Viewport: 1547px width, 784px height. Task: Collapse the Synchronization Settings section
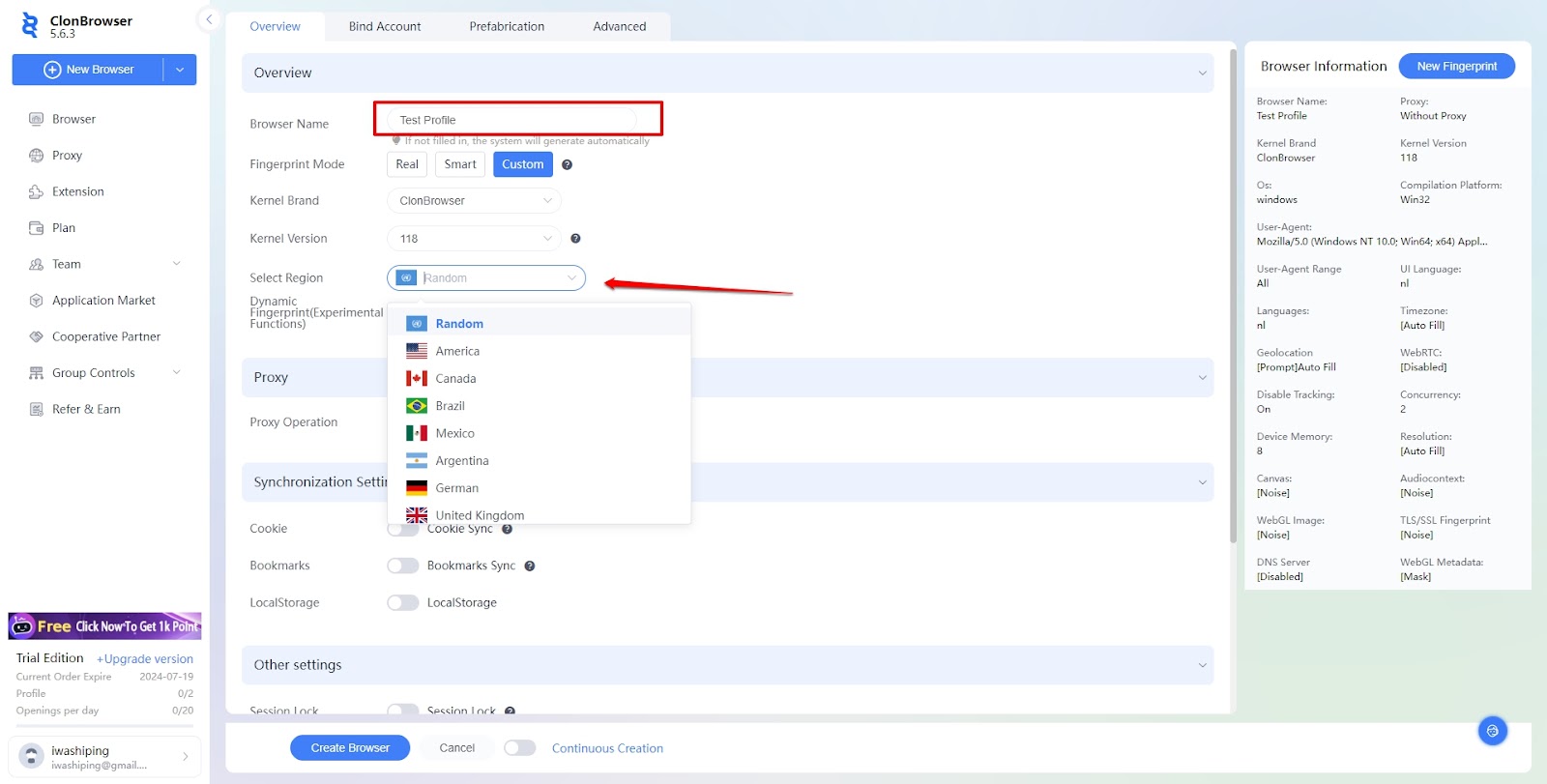727,481
